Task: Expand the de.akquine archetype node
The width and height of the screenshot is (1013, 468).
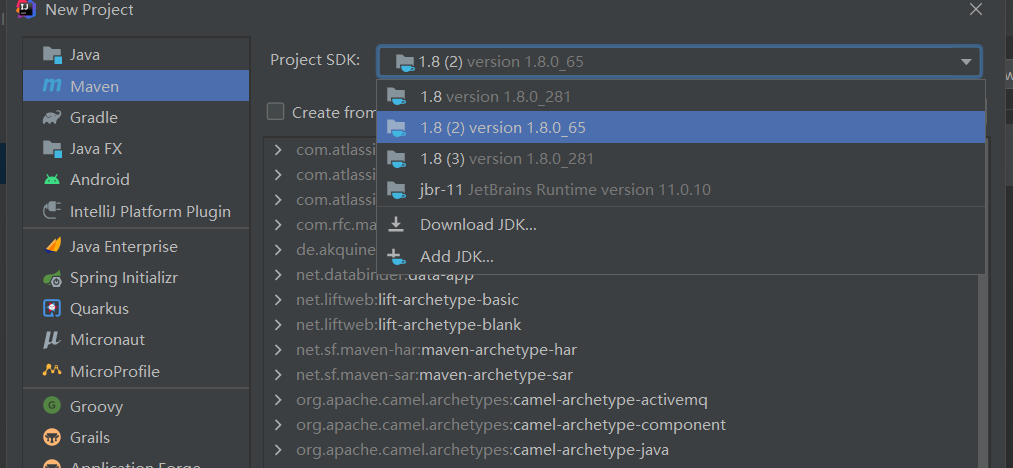Action: coord(278,250)
